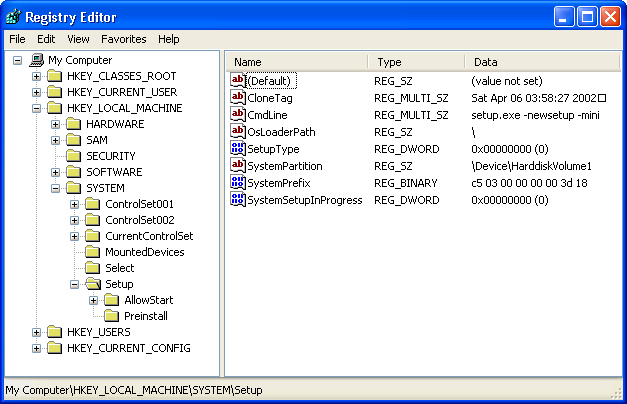Expand the CurrentControlSet key

click(x=74, y=236)
